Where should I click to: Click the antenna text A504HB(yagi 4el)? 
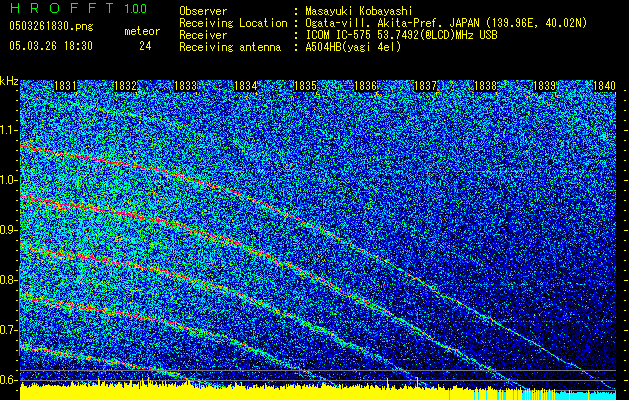[353, 47]
